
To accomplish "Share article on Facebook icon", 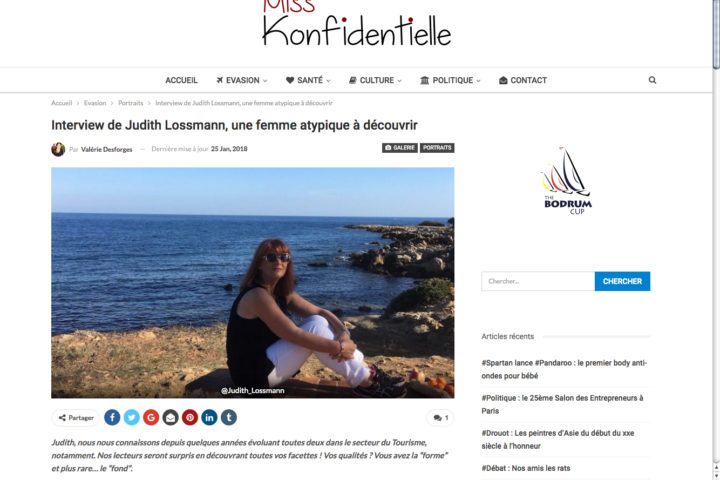I will (112, 418).
